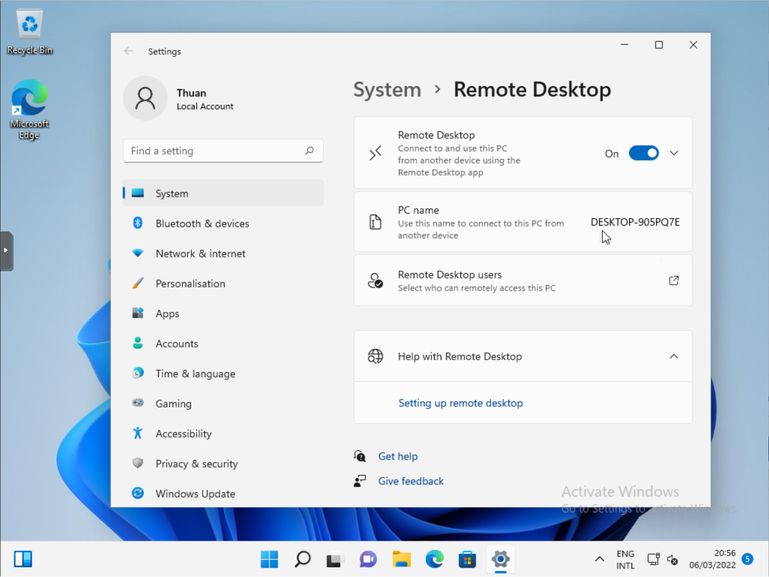
Task: Open Remote Desktop users external link icon
Action: point(674,281)
